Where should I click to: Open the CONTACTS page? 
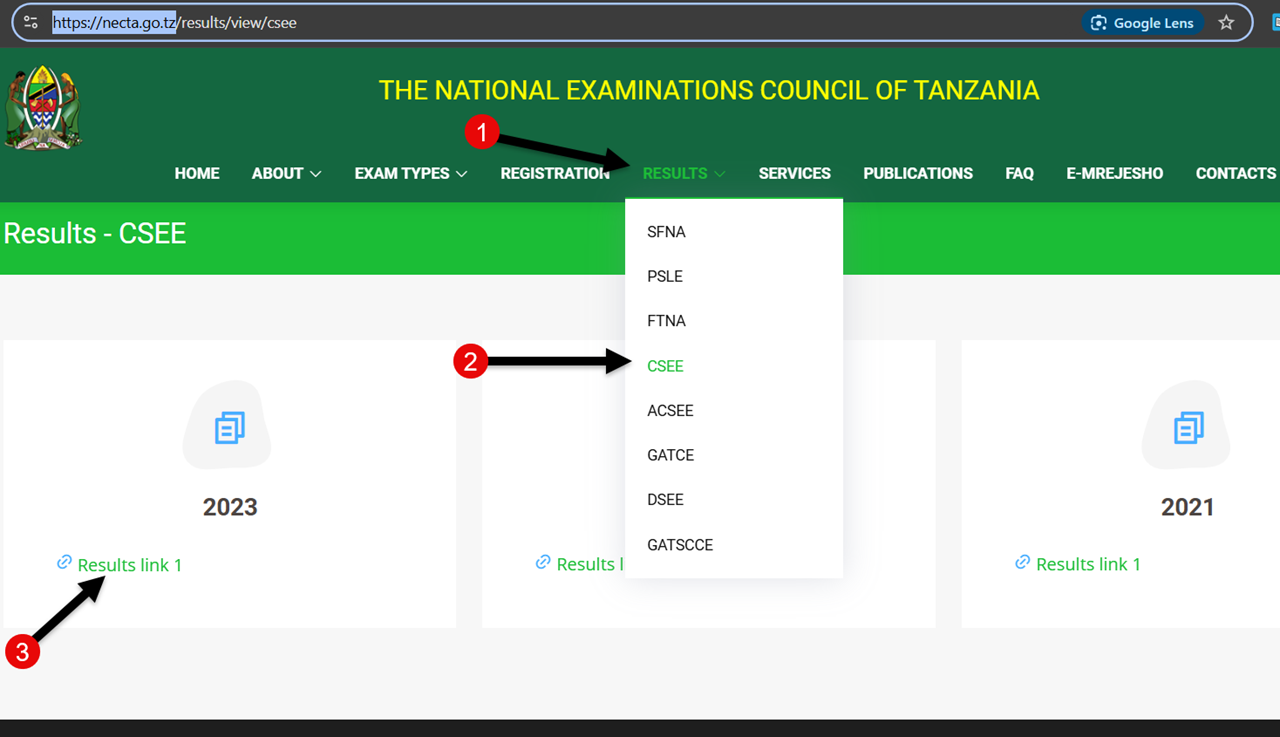(x=1236, y=173)
